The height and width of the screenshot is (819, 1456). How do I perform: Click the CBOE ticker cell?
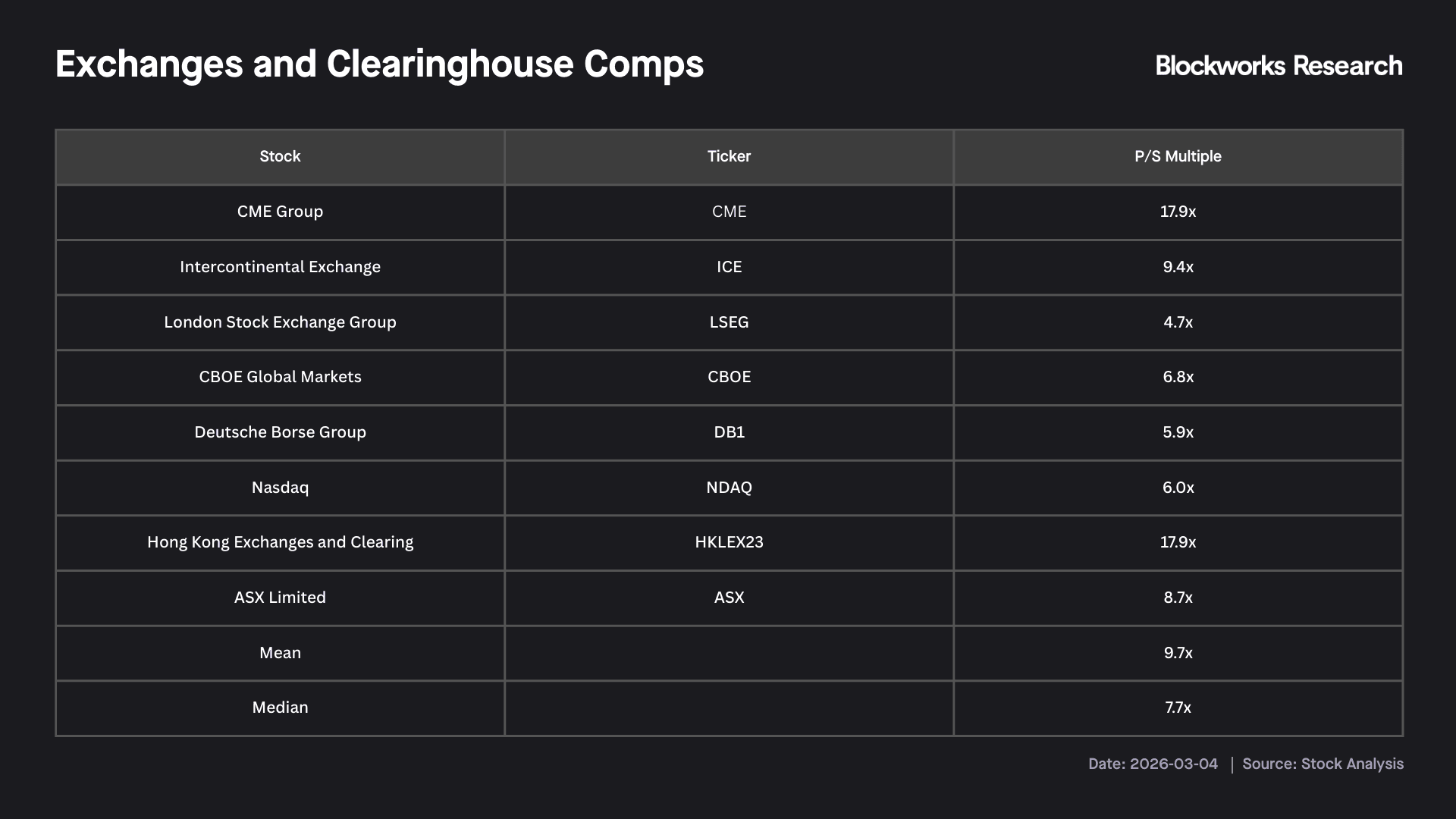tap(729, 377)
